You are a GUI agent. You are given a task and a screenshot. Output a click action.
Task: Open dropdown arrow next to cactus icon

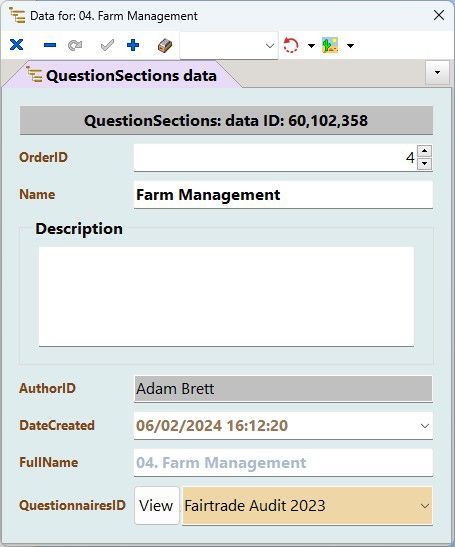pyautogui.click(x=350, y=46)
